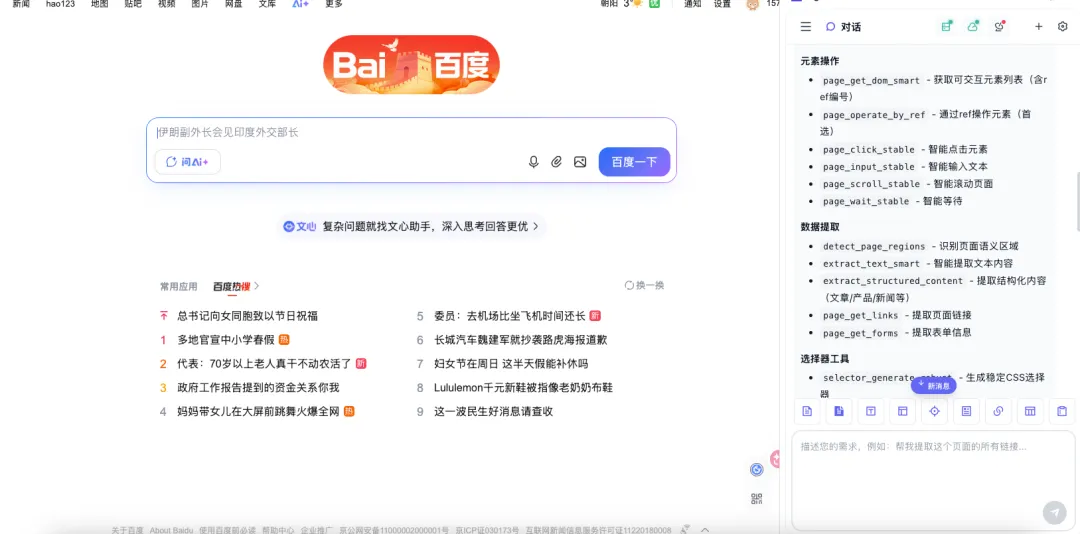Viewport: 1080px width, 534px height.
Task: Open the 网盘 top navigation link
Action: click(x=234, y=3)
